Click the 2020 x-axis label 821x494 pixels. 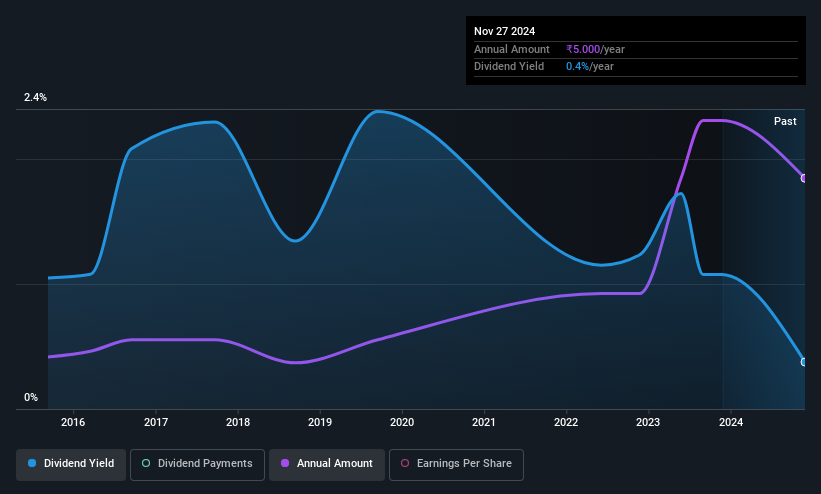[402, 422]
